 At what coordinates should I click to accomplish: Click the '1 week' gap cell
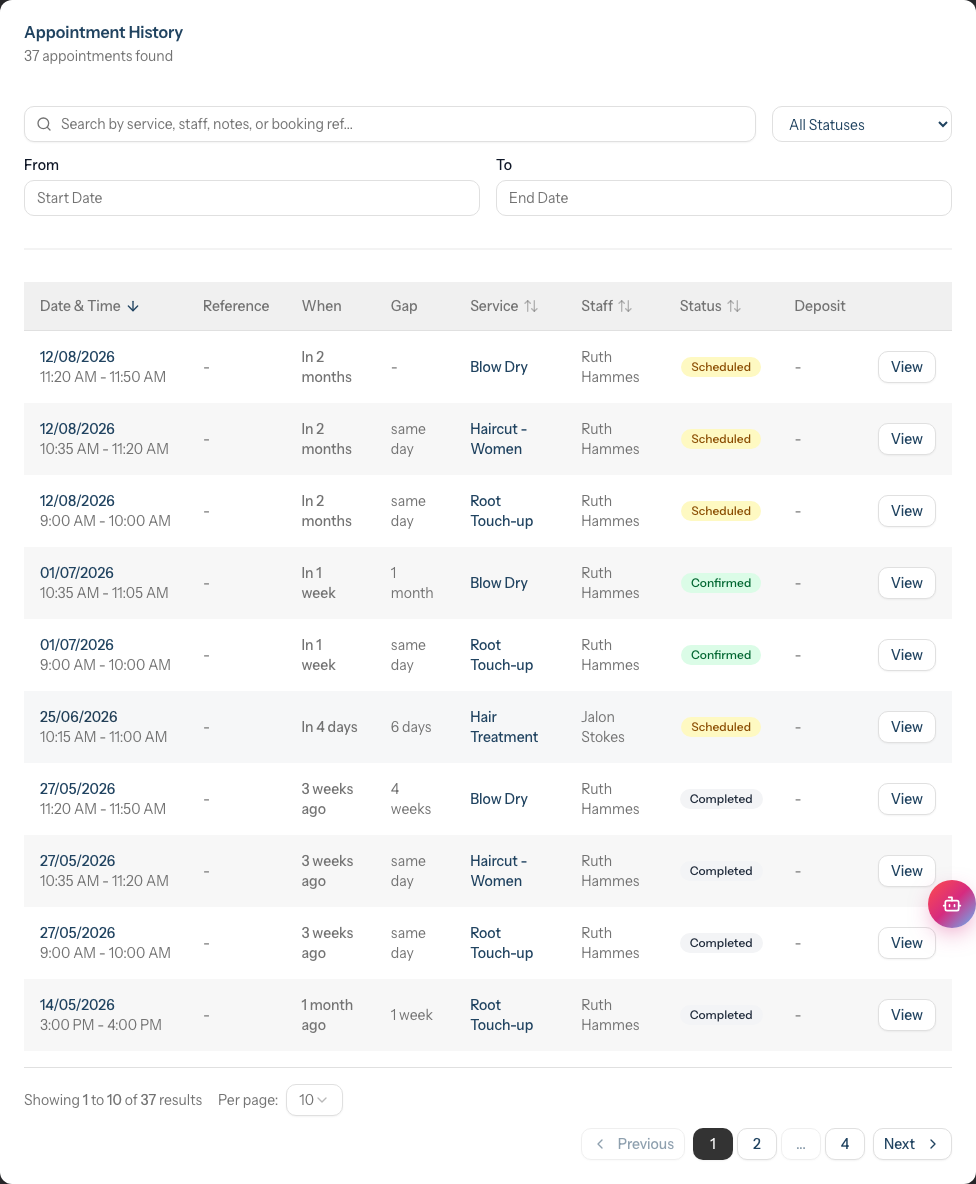(x=411, y=1015)
